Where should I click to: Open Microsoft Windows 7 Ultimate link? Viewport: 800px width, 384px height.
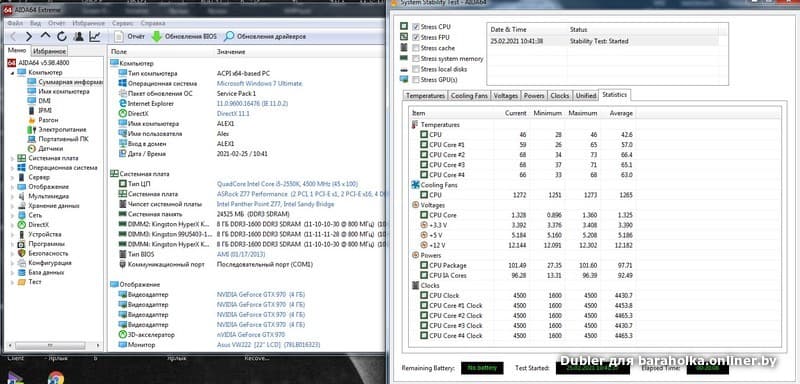coord(259,84)
